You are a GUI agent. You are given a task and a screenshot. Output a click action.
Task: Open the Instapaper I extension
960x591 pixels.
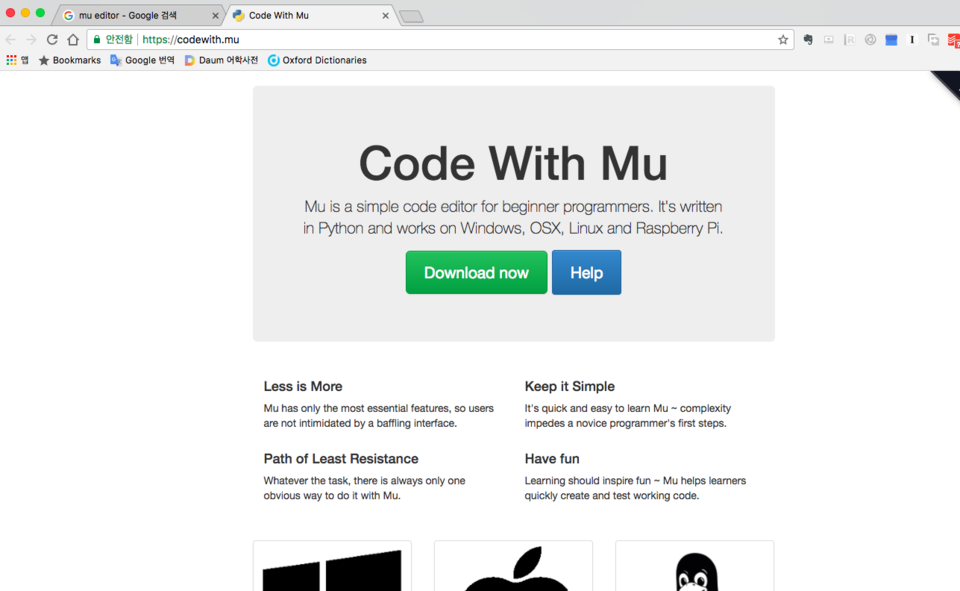912,40
